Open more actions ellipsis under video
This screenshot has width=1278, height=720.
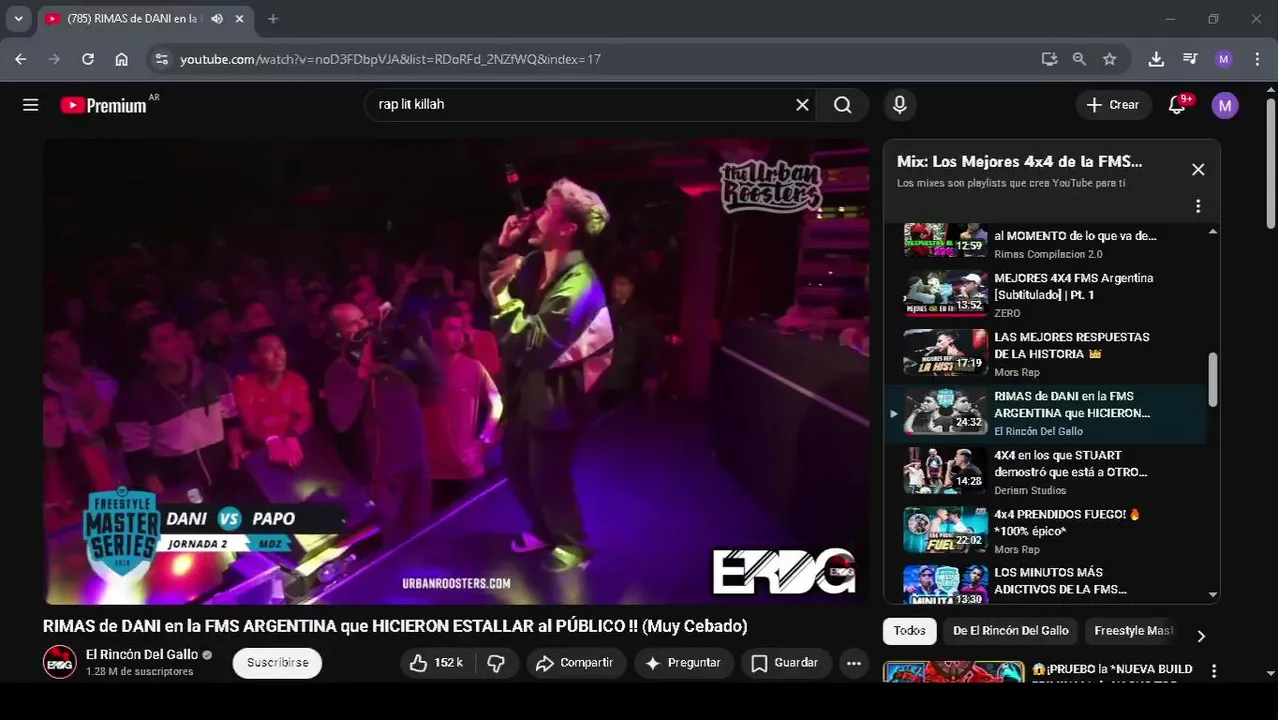(x=853, y=663)
